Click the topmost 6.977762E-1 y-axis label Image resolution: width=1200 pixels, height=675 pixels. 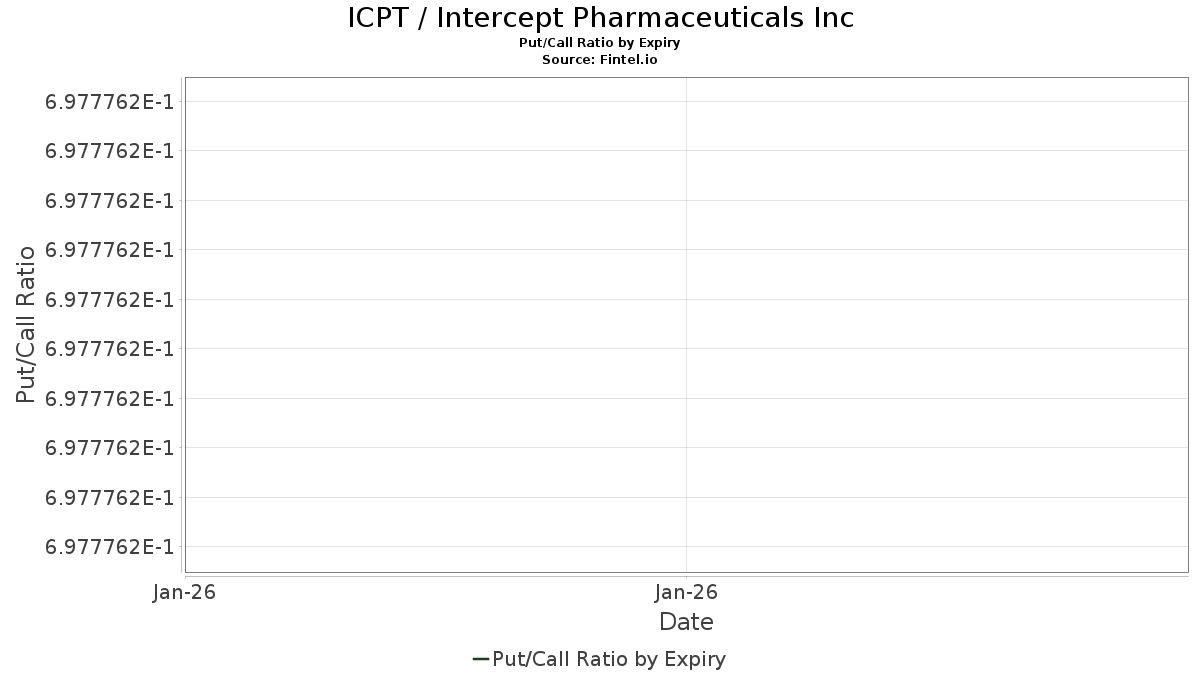(109, 102)
